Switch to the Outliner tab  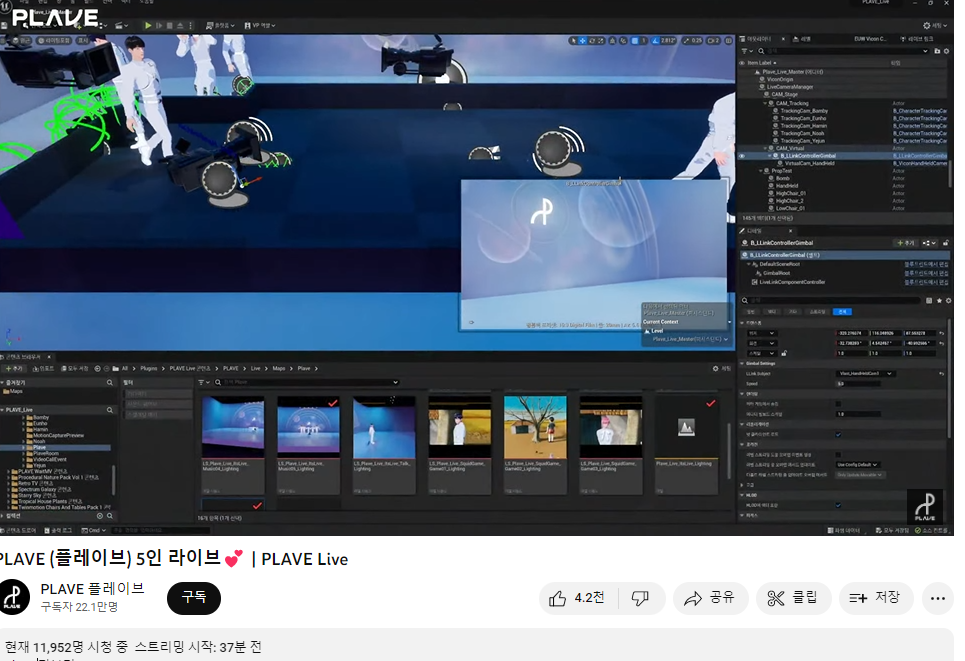tap(759, 39)
